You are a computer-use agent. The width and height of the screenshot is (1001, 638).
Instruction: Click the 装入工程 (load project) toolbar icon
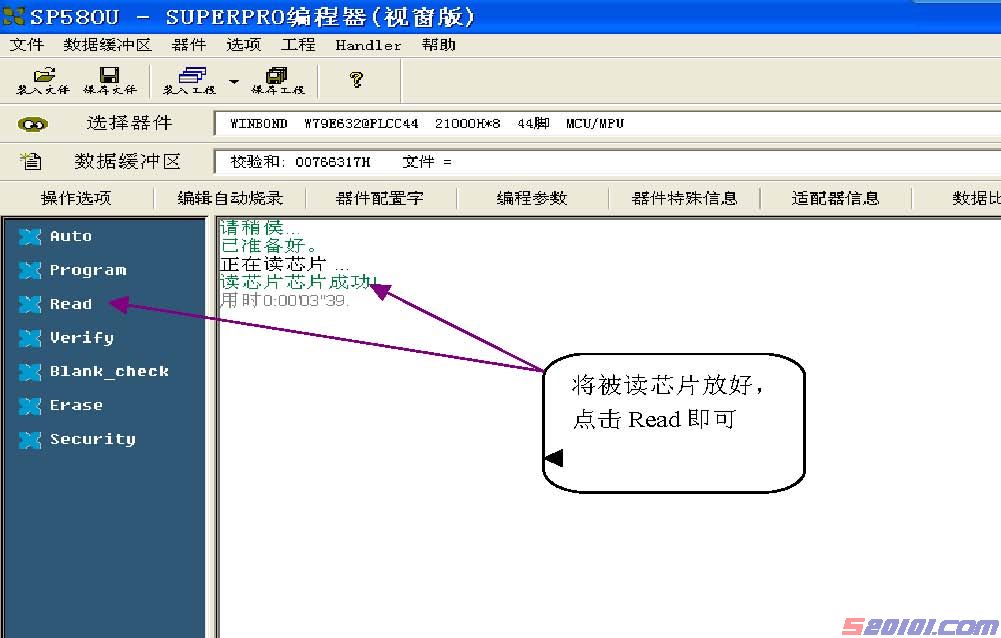point(190,80)
